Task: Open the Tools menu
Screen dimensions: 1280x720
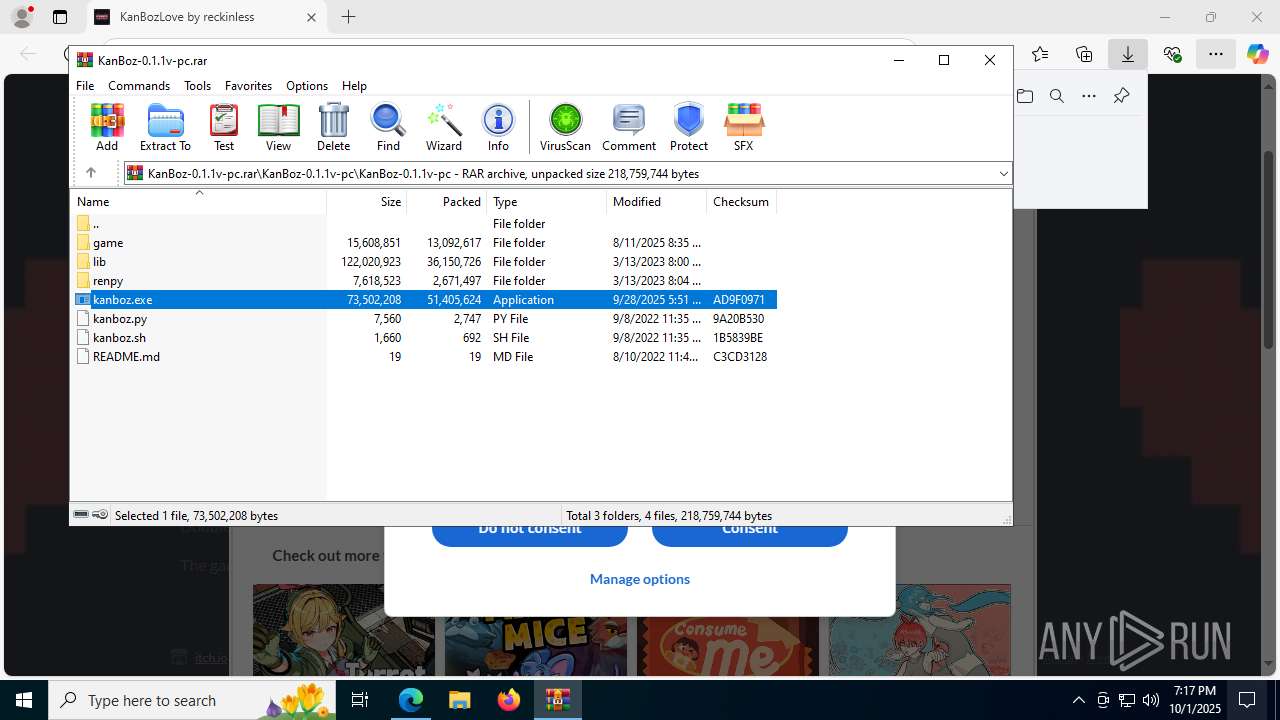Action: pyautogui.click(x=197, y=86)
